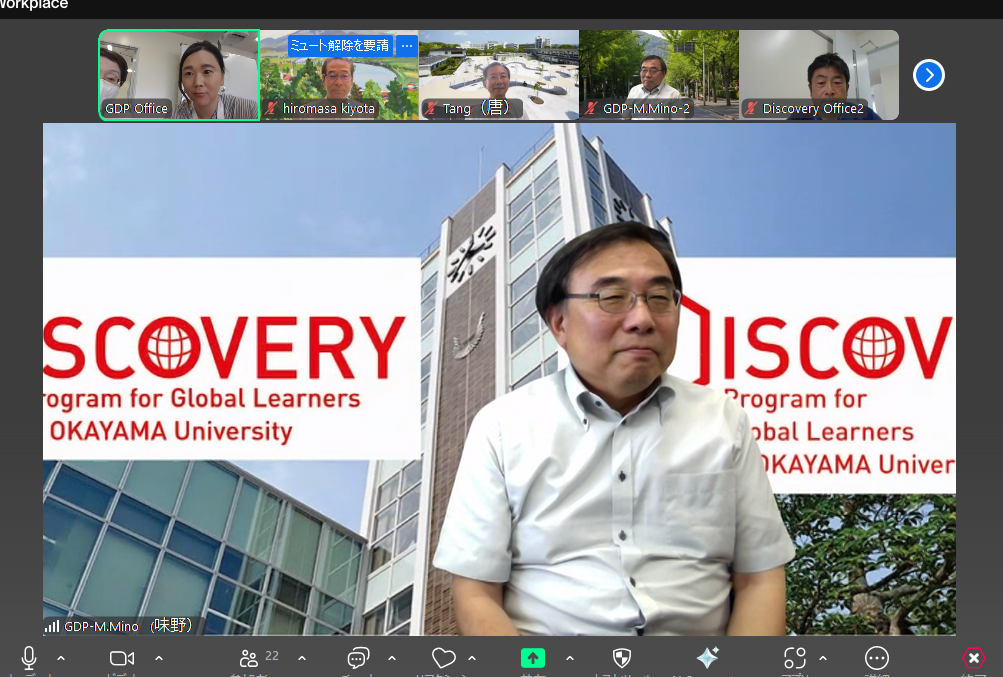Open the participants panel icon
Image resolution: width=1003 pixels, height=677 pixels.
coord(249,658)
